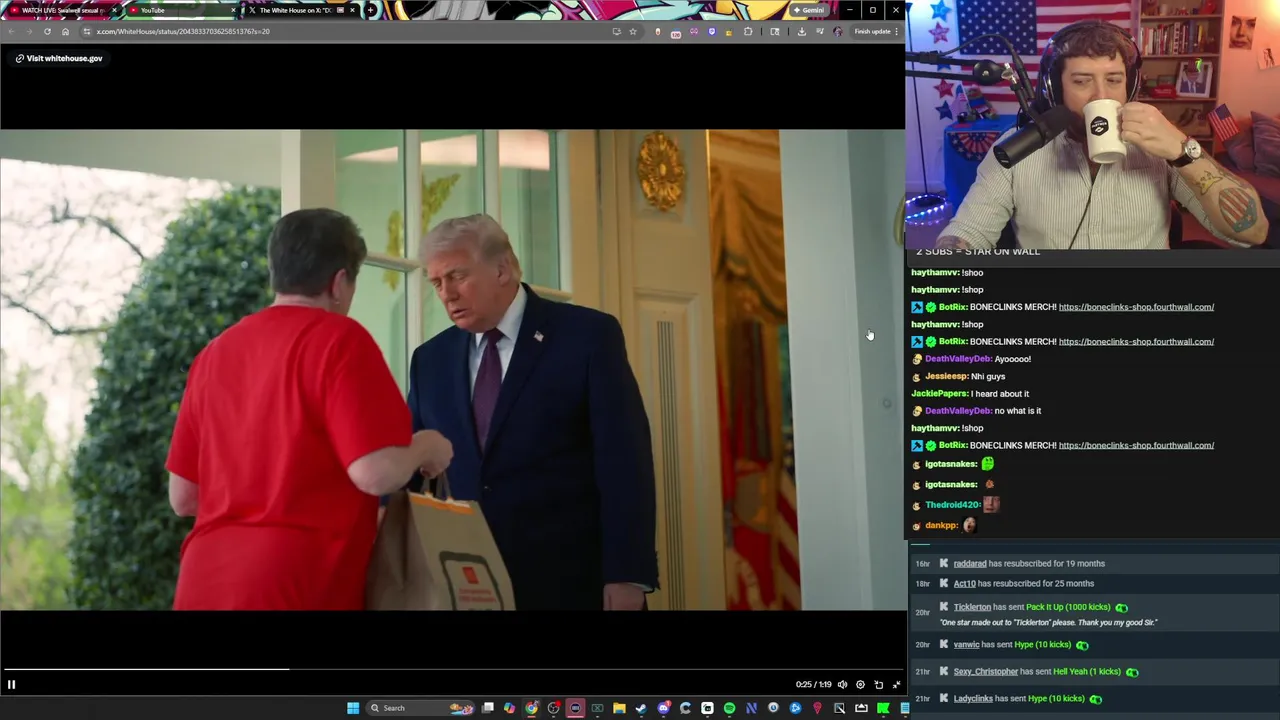1280x720 pixels.
Task: Open Ladyclinks in activity feed
Action: coord(973,698)
